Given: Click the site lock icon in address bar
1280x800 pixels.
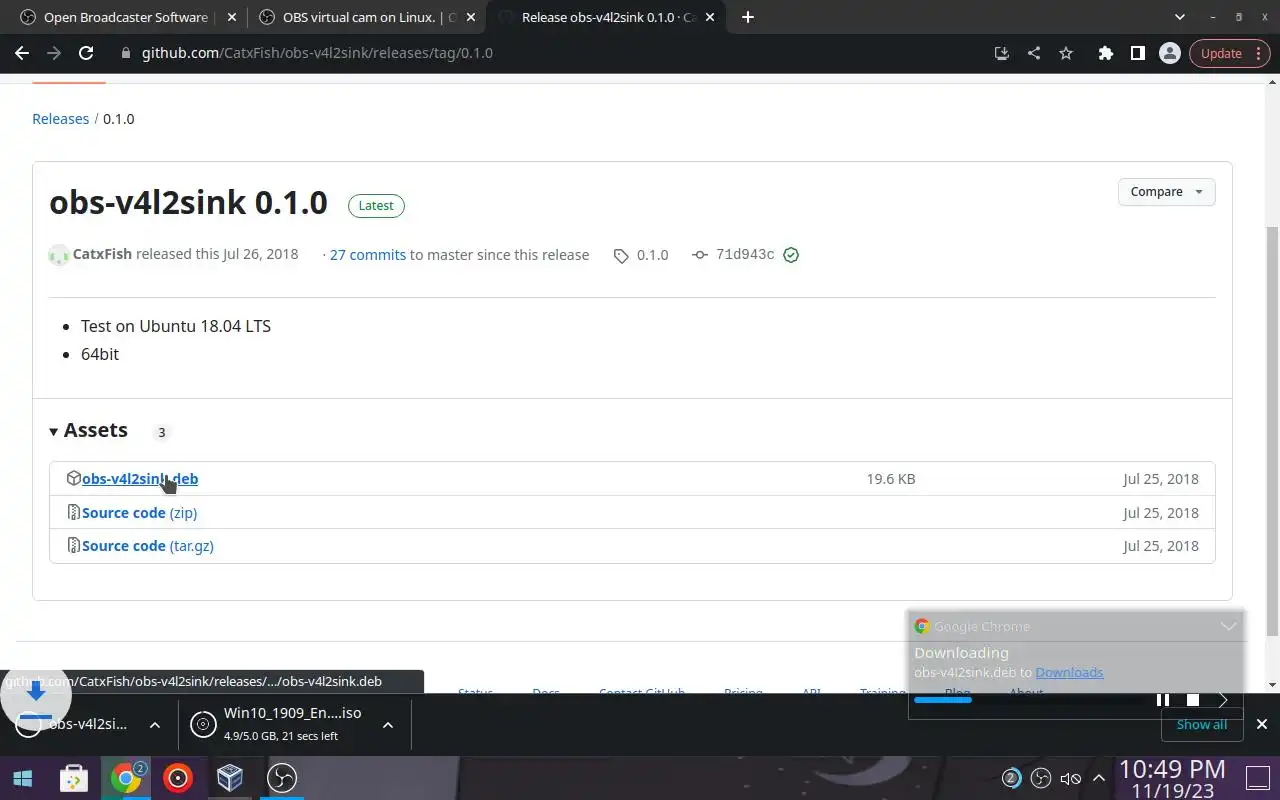Looking at the screenshot, I should 126,53.
